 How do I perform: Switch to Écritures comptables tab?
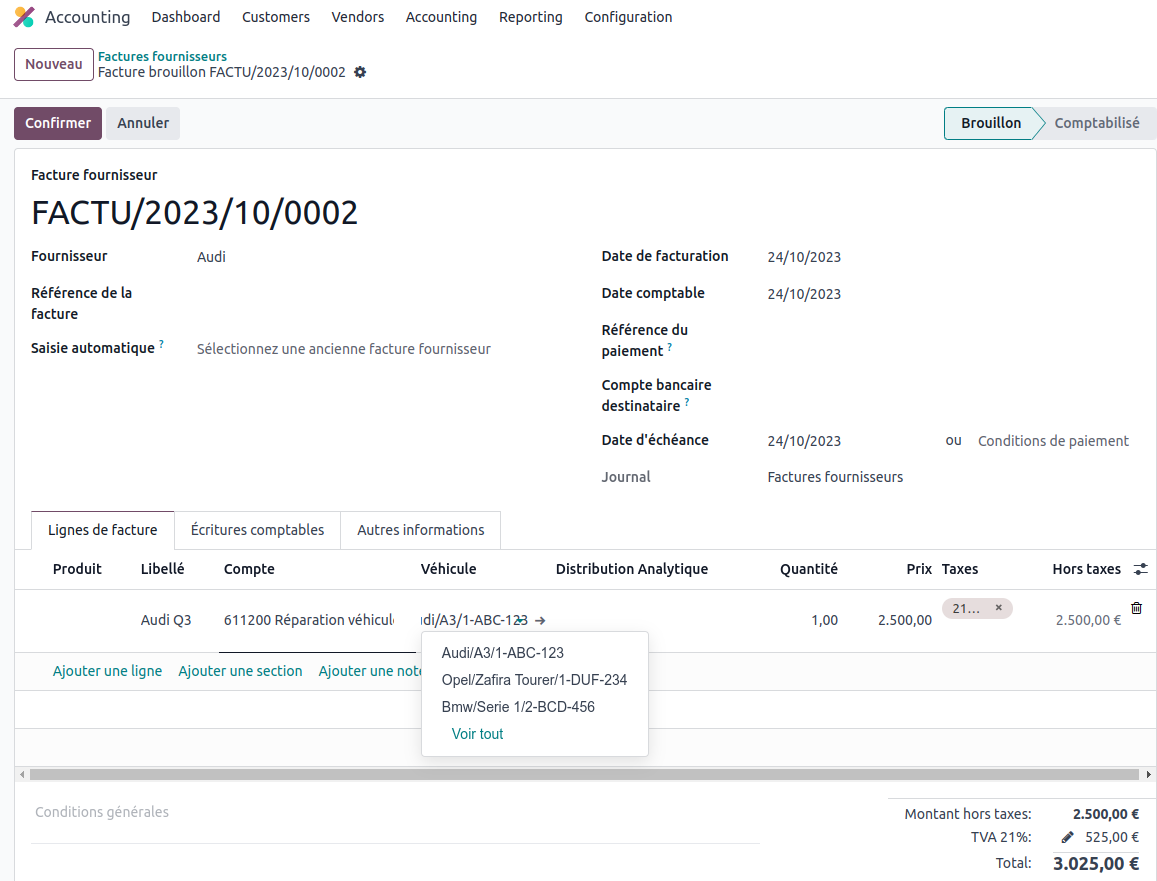click(x=258, y=530)
